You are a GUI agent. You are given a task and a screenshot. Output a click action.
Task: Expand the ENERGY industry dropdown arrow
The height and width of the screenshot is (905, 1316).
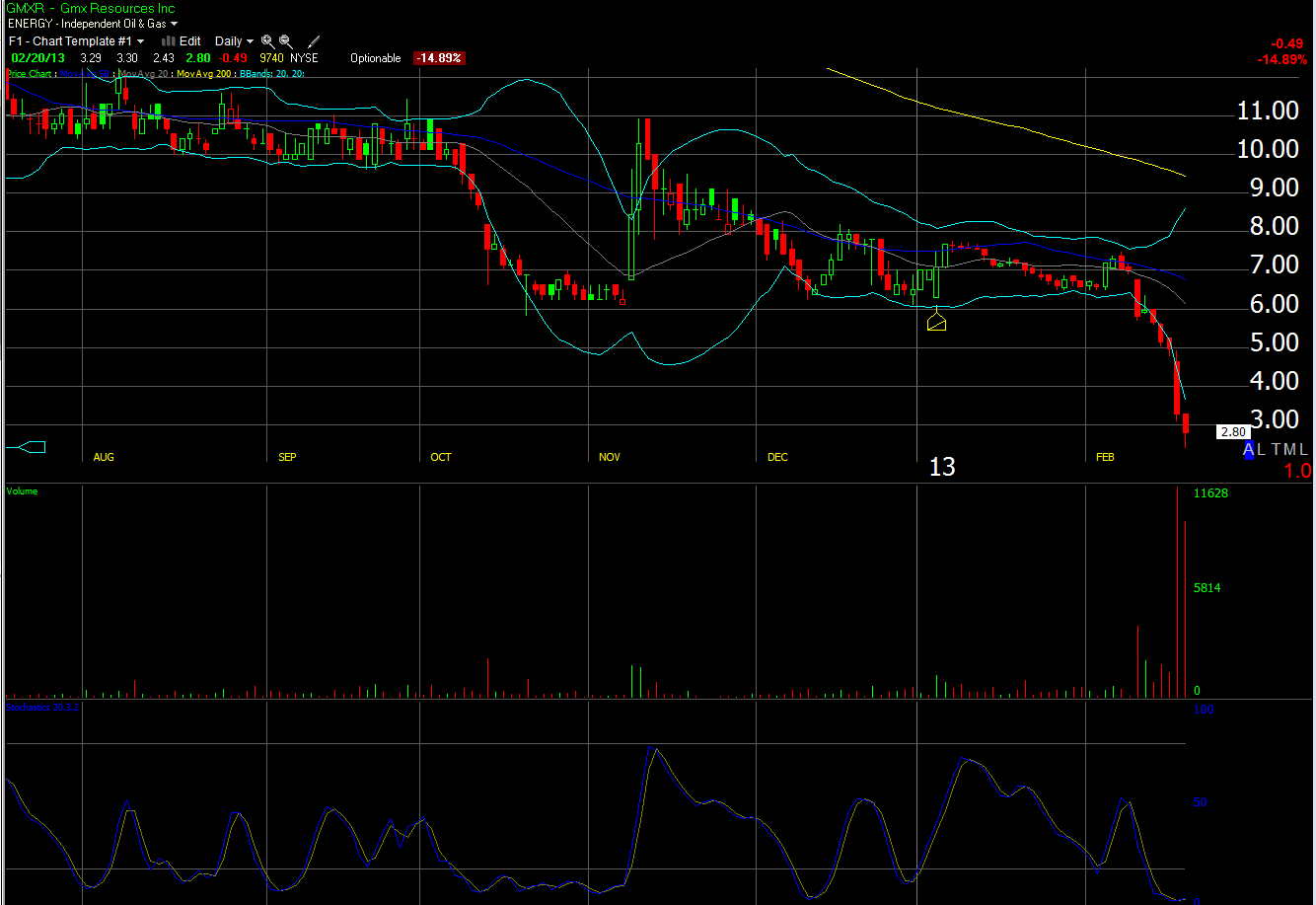(175, 23)
